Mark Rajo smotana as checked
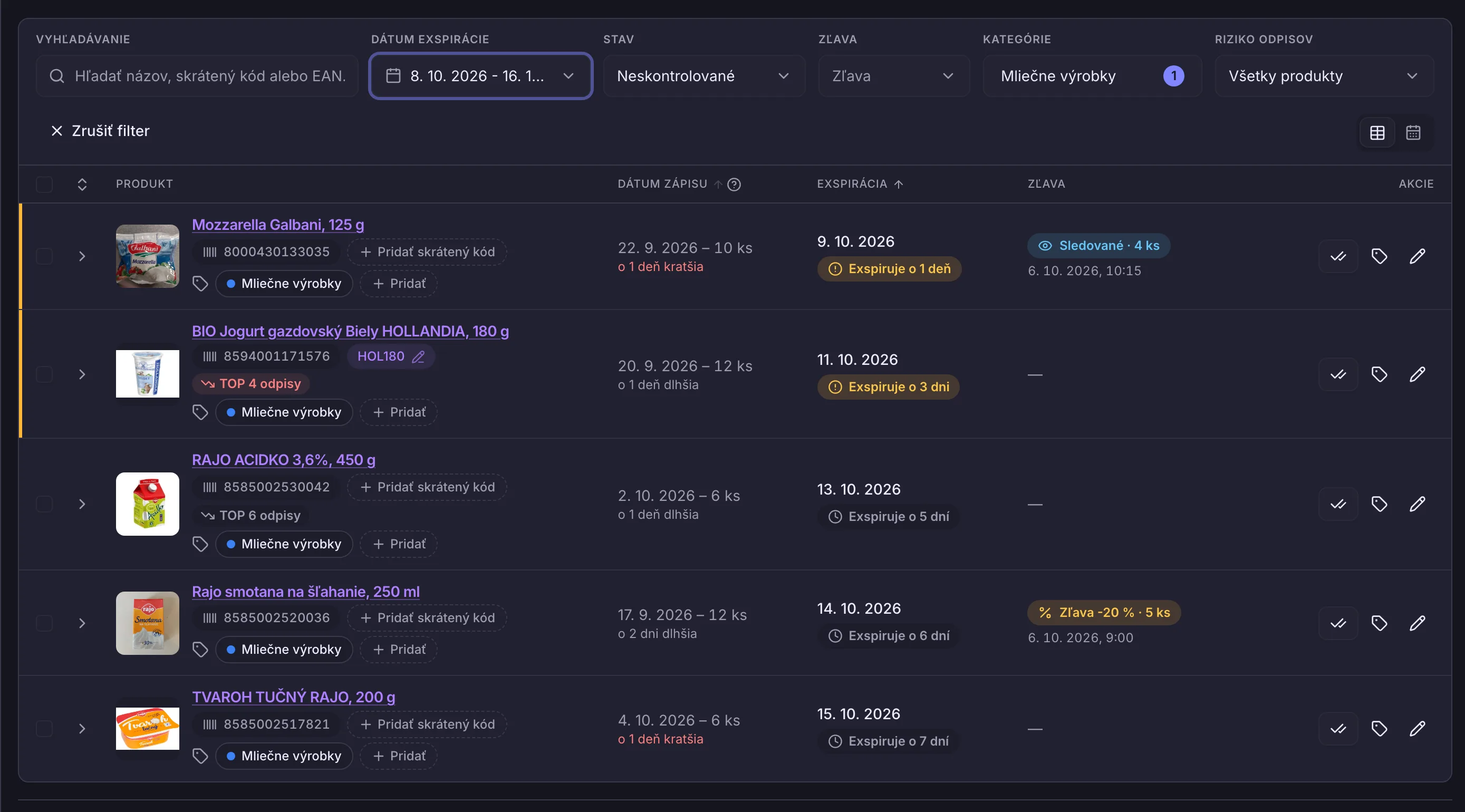The width and height of the screenshot is (1465, 812). pos(1338,623)
